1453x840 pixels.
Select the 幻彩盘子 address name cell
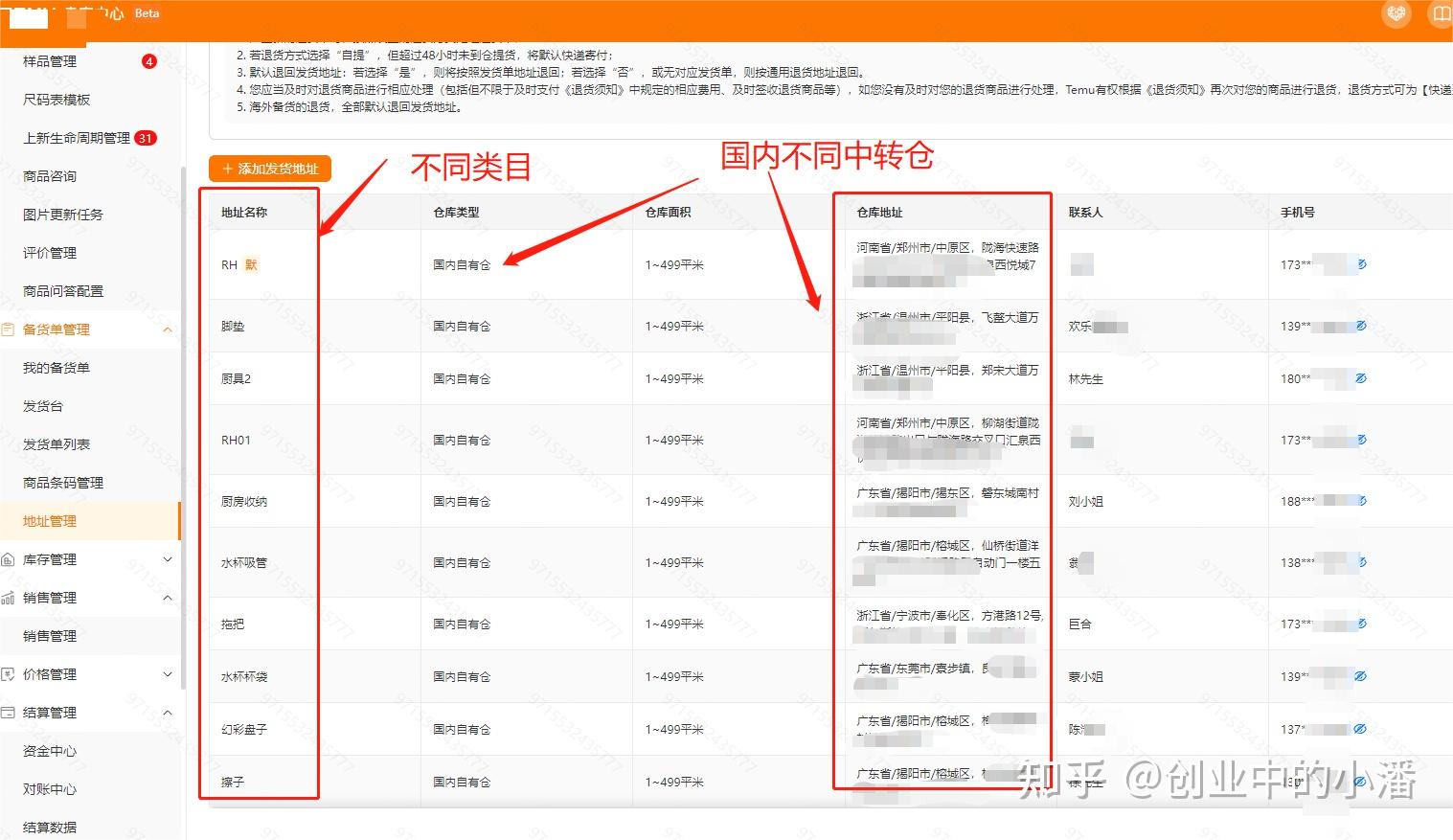pos(244,730)
